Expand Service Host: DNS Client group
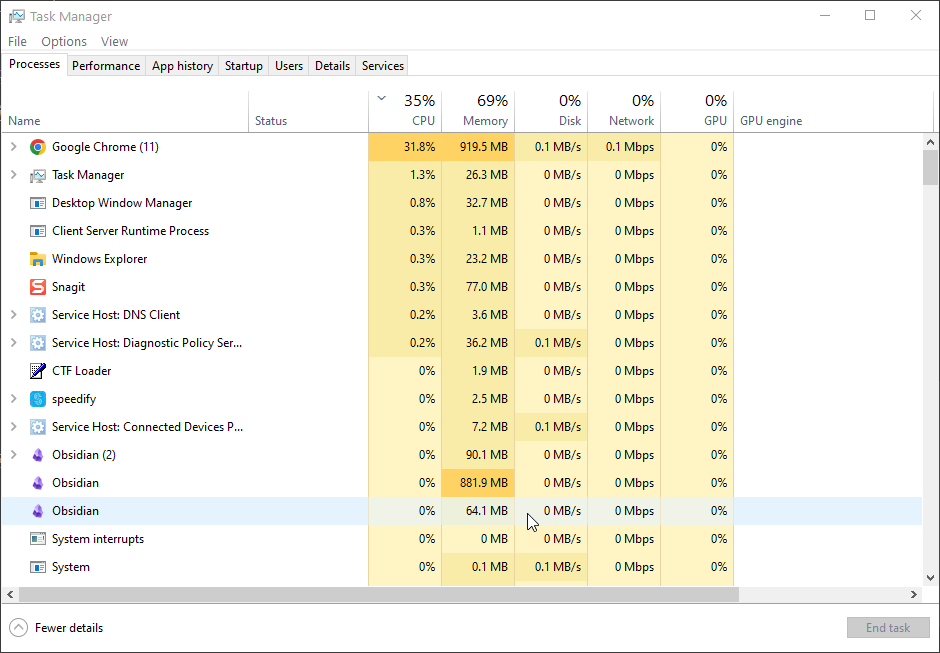The width and height of the screenshot is (940, 653). coord(14,315)
